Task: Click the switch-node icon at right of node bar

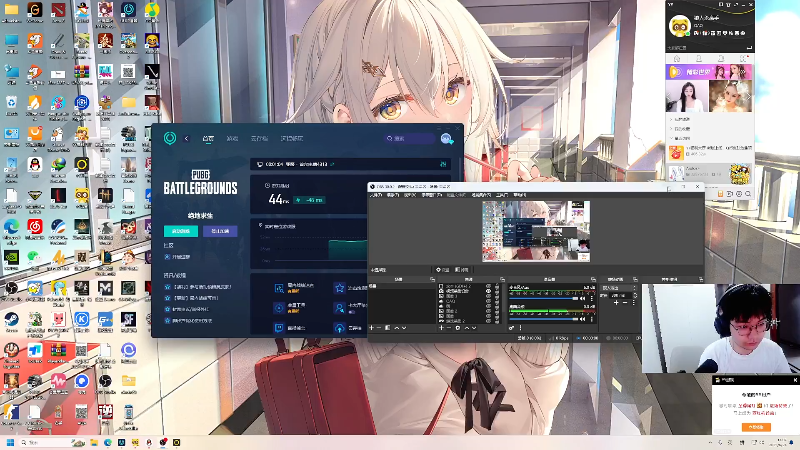Action: click(443, 164)
